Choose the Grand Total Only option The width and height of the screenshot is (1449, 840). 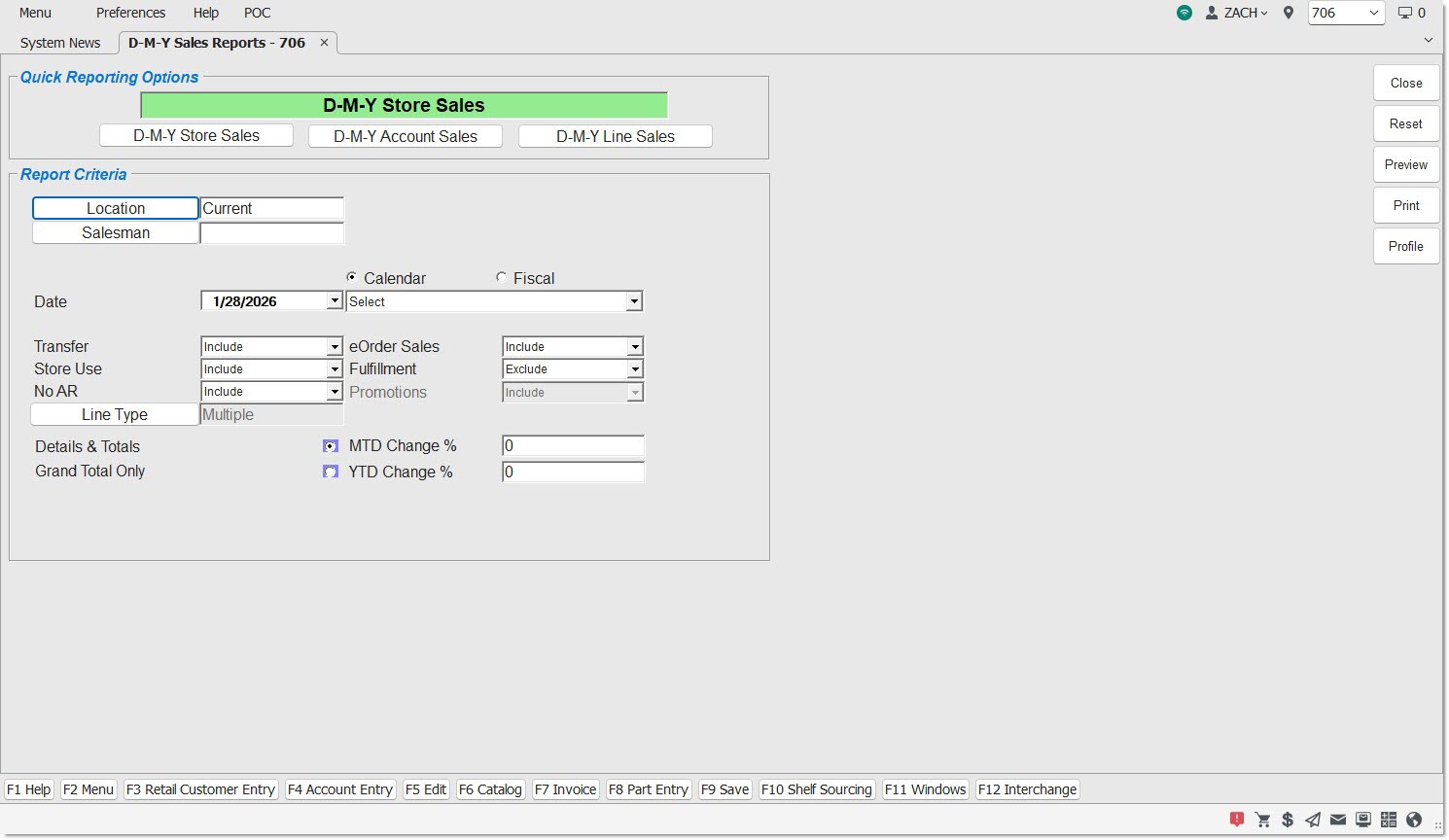tap(331, 472)
